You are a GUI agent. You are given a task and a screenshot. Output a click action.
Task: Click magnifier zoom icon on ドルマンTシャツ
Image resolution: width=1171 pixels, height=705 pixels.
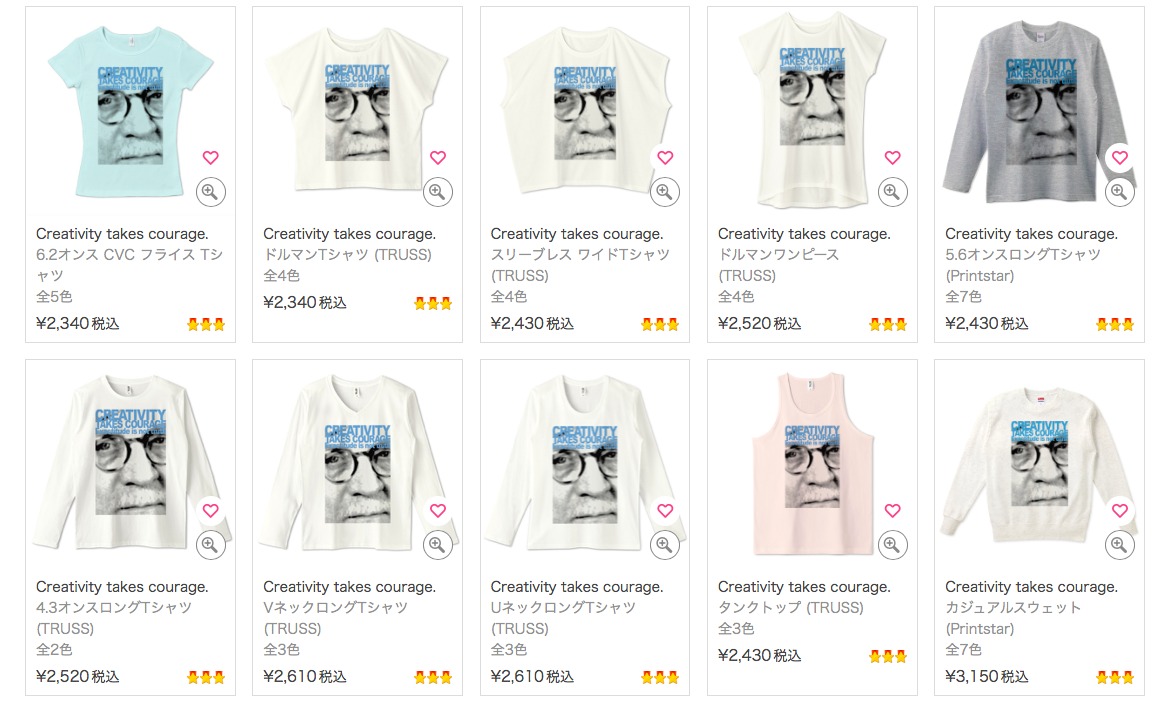(x=438, y=192)
